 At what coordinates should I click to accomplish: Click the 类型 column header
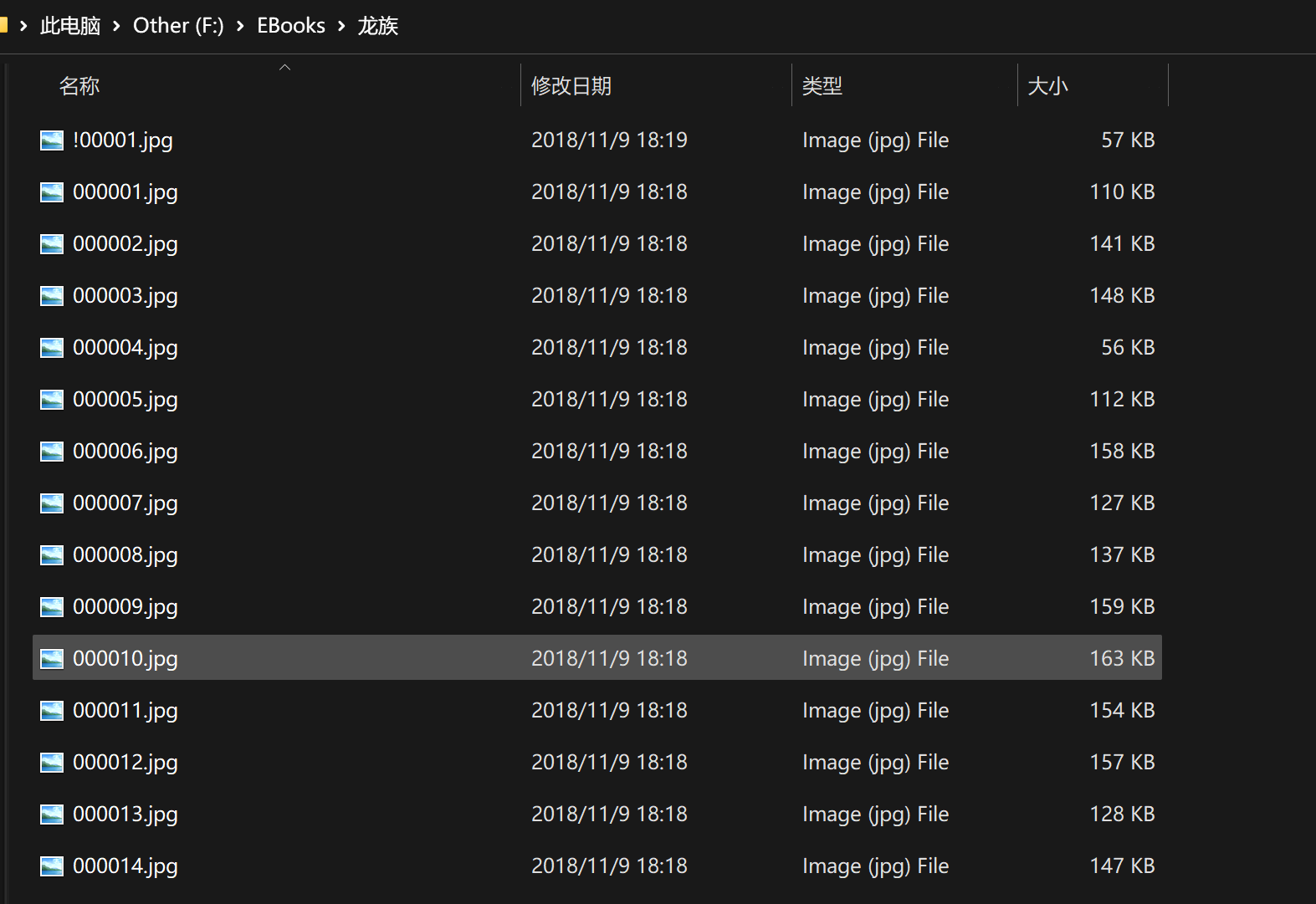(x=822, y=86)
